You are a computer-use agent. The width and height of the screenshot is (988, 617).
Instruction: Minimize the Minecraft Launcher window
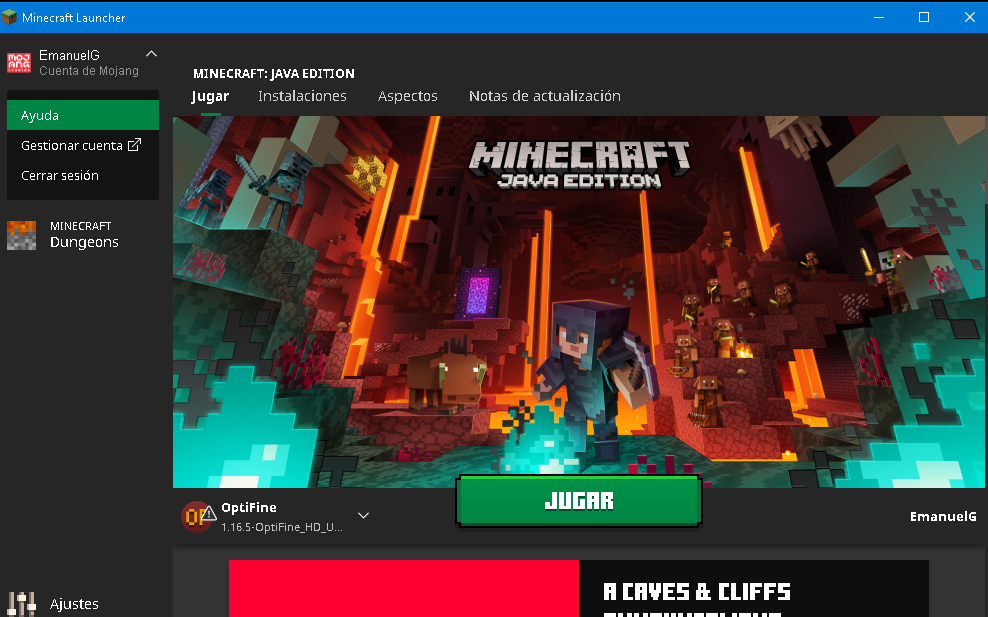[x=879, y=17]
